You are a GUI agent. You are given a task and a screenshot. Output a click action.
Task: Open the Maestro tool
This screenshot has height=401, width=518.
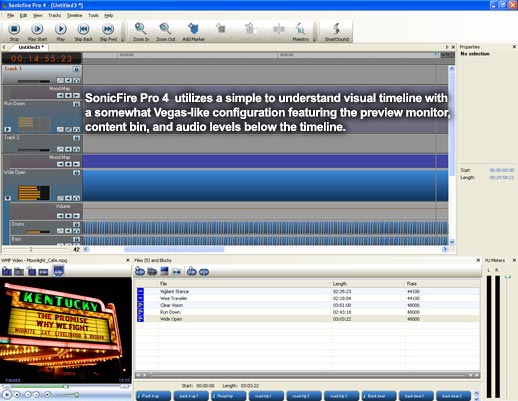click(x=300, y=32)
